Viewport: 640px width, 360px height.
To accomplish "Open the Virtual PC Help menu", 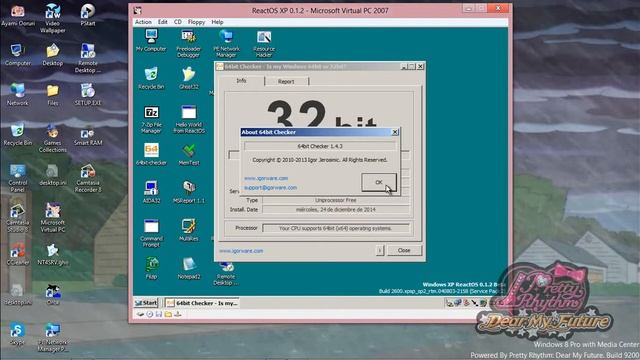I will coord(217,22).
